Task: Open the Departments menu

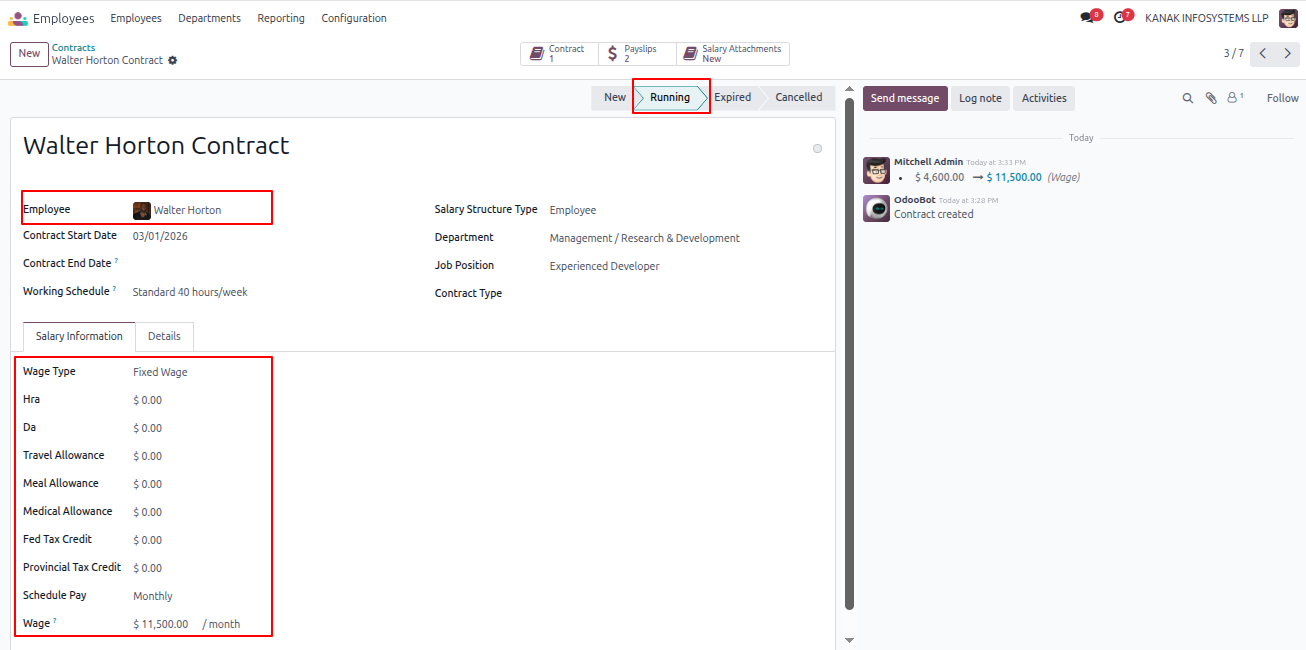Action: pyautogui.click(x=209, y=18)
